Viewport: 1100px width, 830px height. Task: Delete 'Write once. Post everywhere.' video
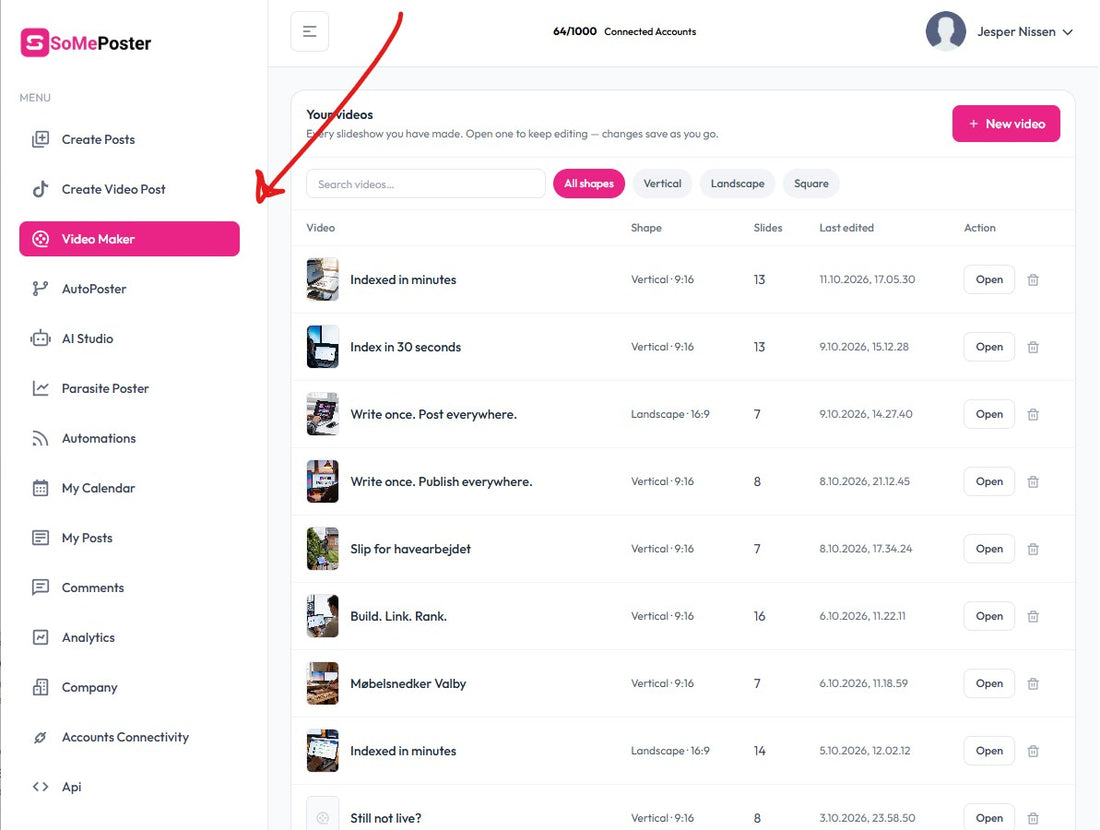click(1033, 414)
